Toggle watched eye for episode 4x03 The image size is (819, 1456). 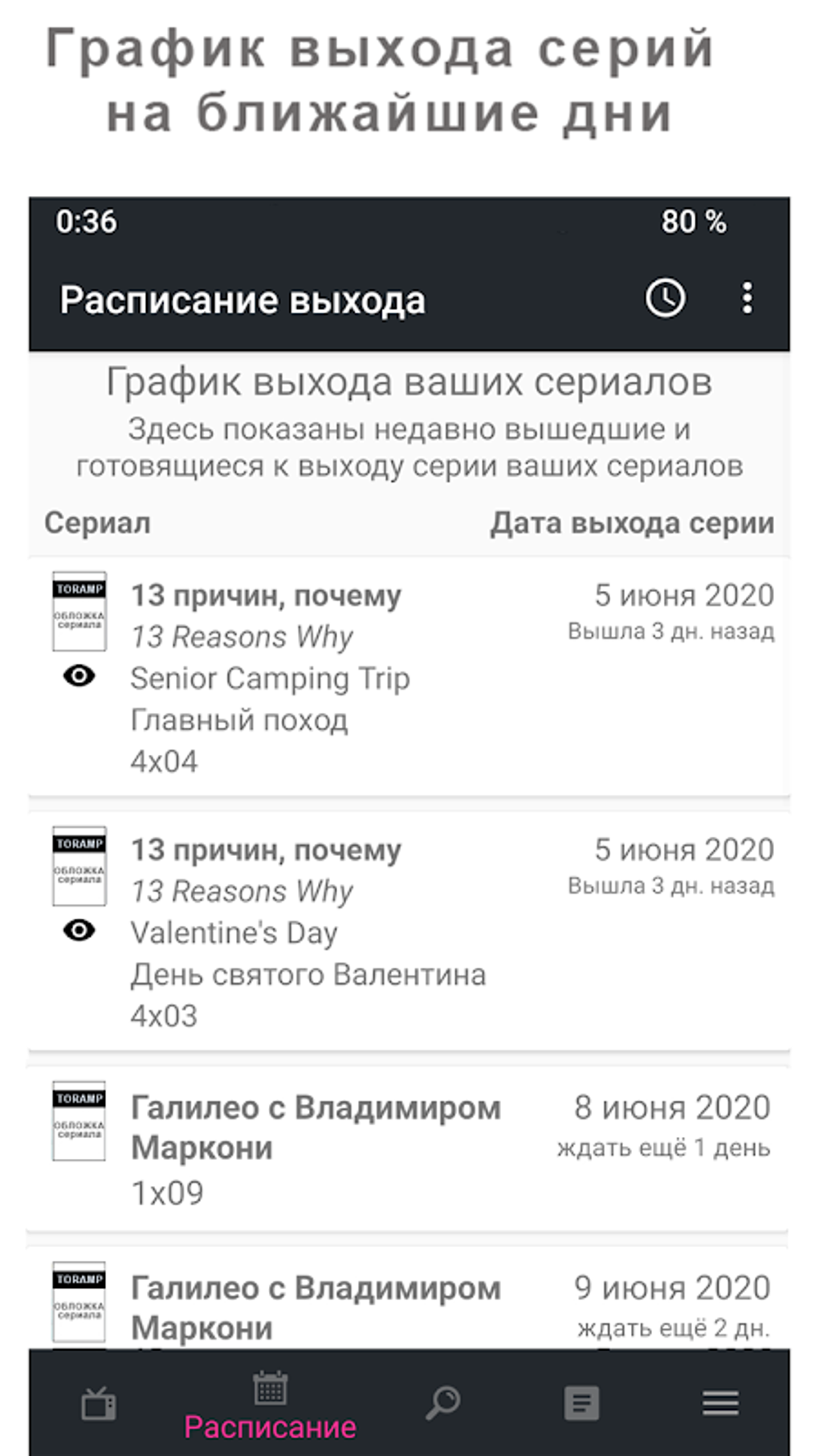[x=79, y=930]
